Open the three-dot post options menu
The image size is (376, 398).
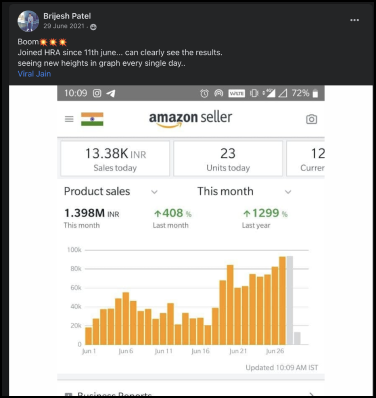click(x=355, y=20)
